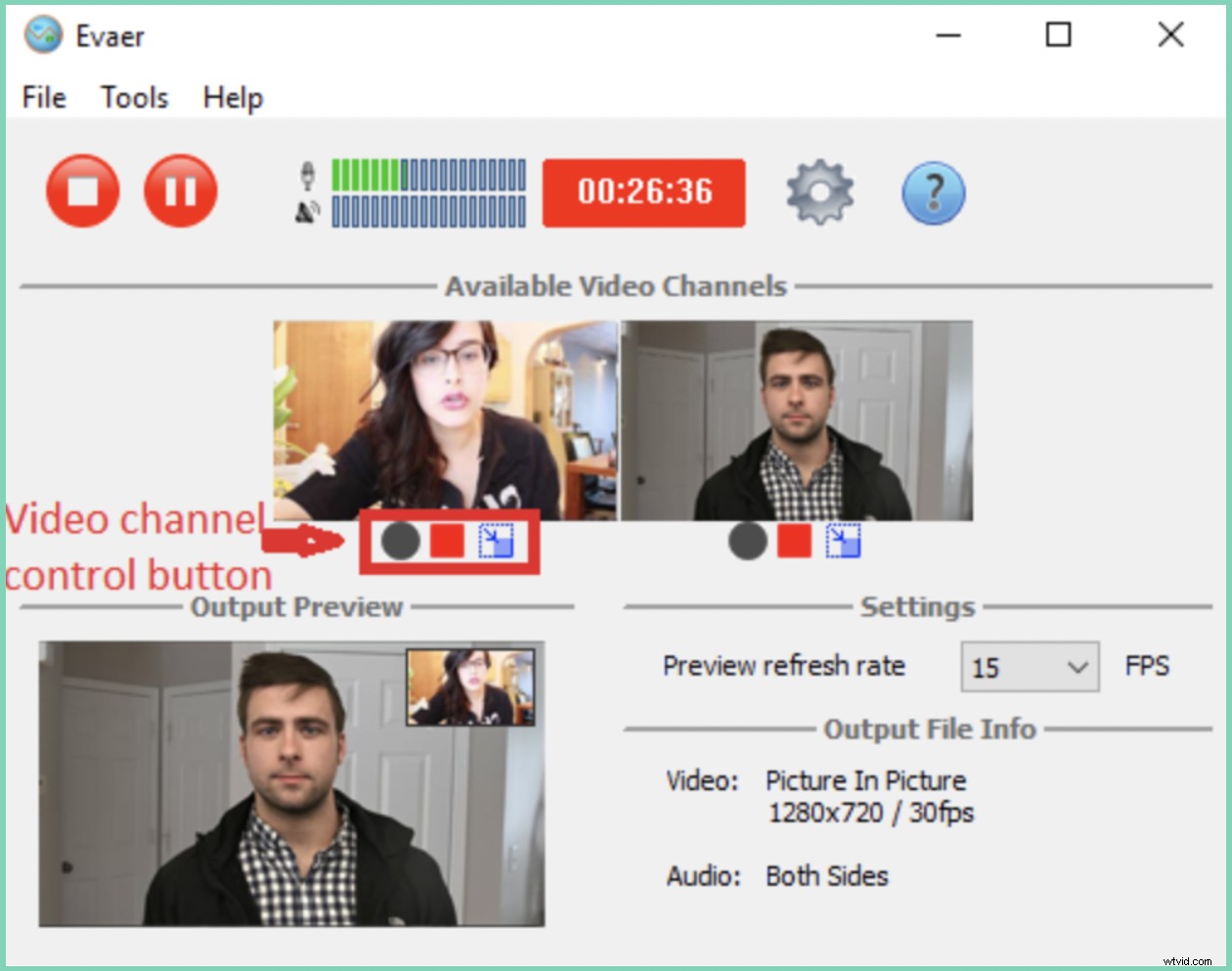The image size is (1232, 971).
Task: Expand the FPS selection list showing 15
Action: tap(1027, 667)
